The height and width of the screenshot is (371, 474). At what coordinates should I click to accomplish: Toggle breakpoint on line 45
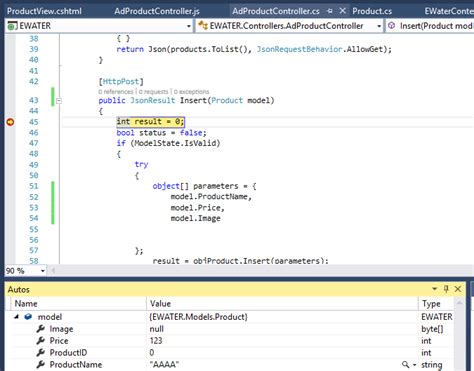pos(10,122)
